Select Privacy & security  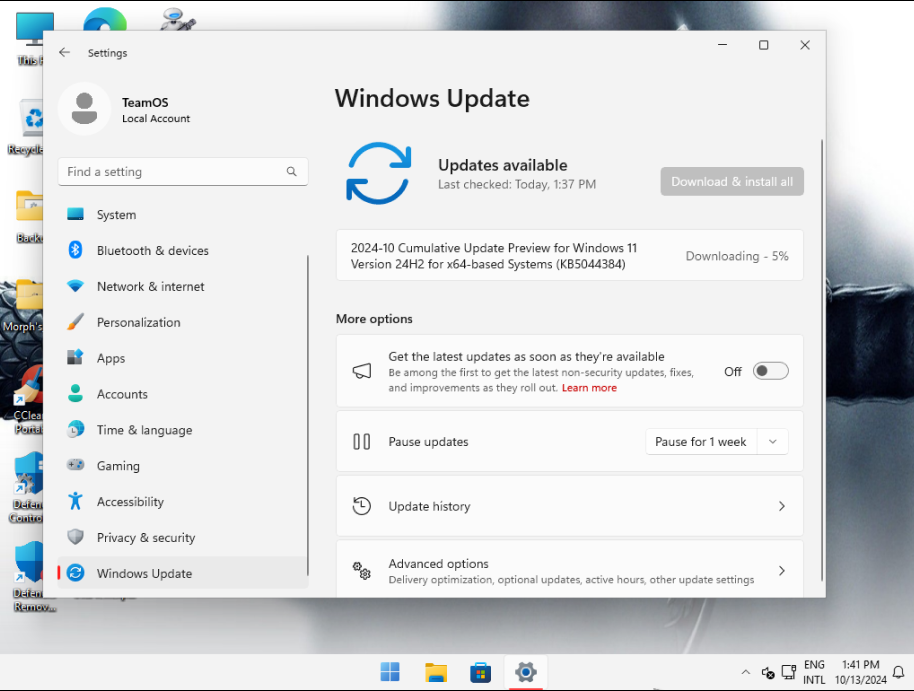point(182,537)
